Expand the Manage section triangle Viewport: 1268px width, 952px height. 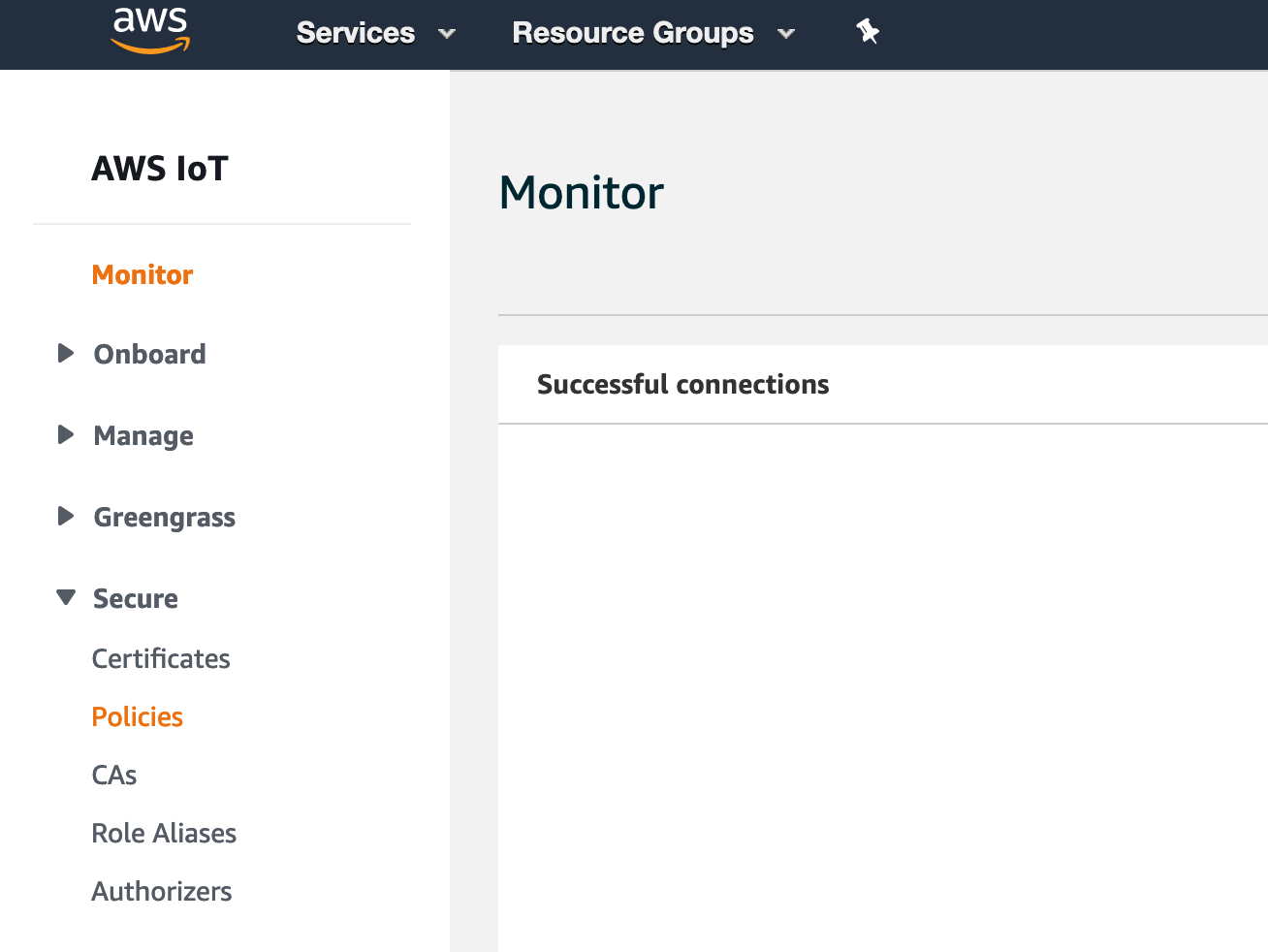[x=66, y=434]
